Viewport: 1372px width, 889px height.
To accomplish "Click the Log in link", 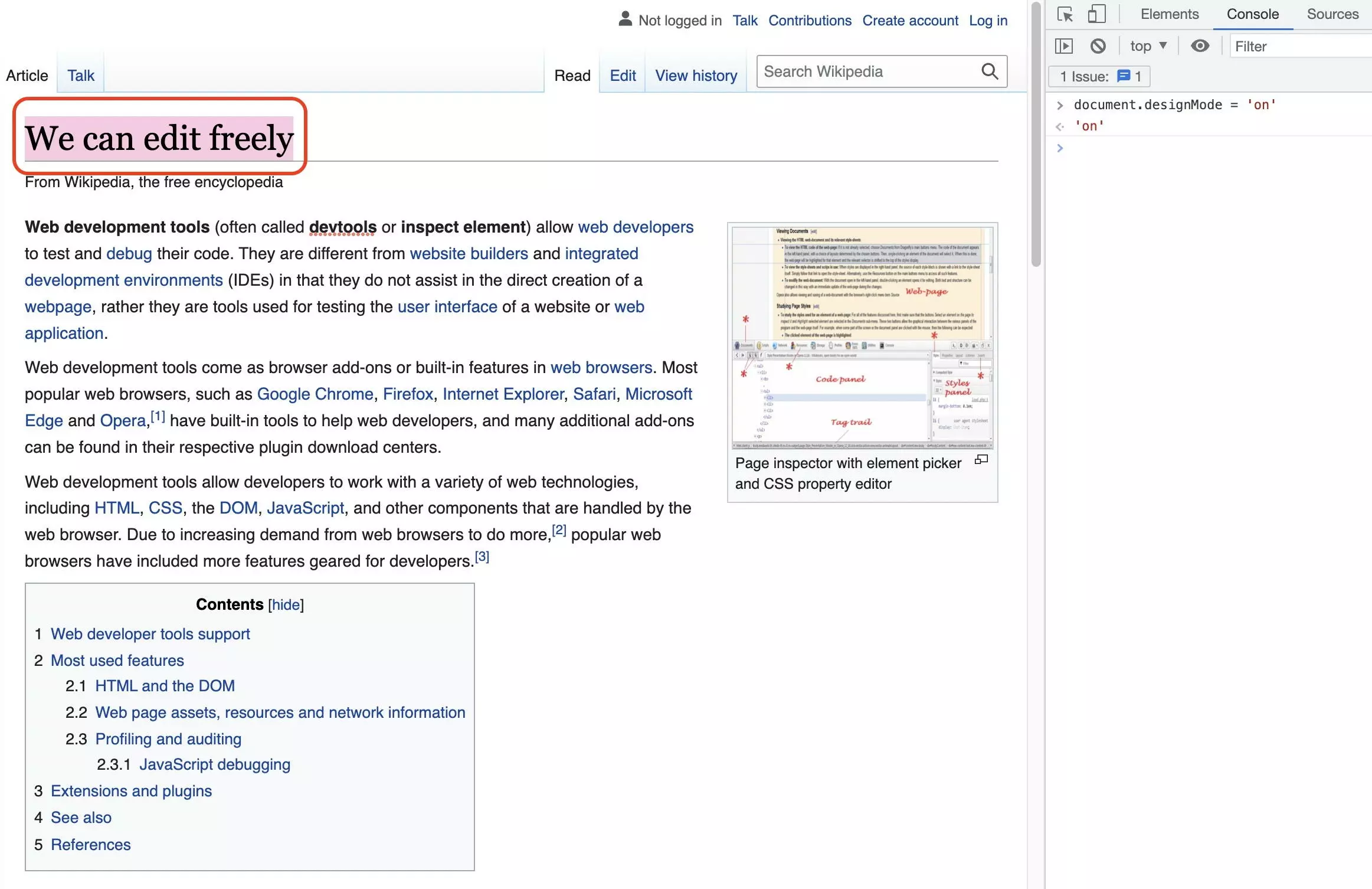I will 988,19.
